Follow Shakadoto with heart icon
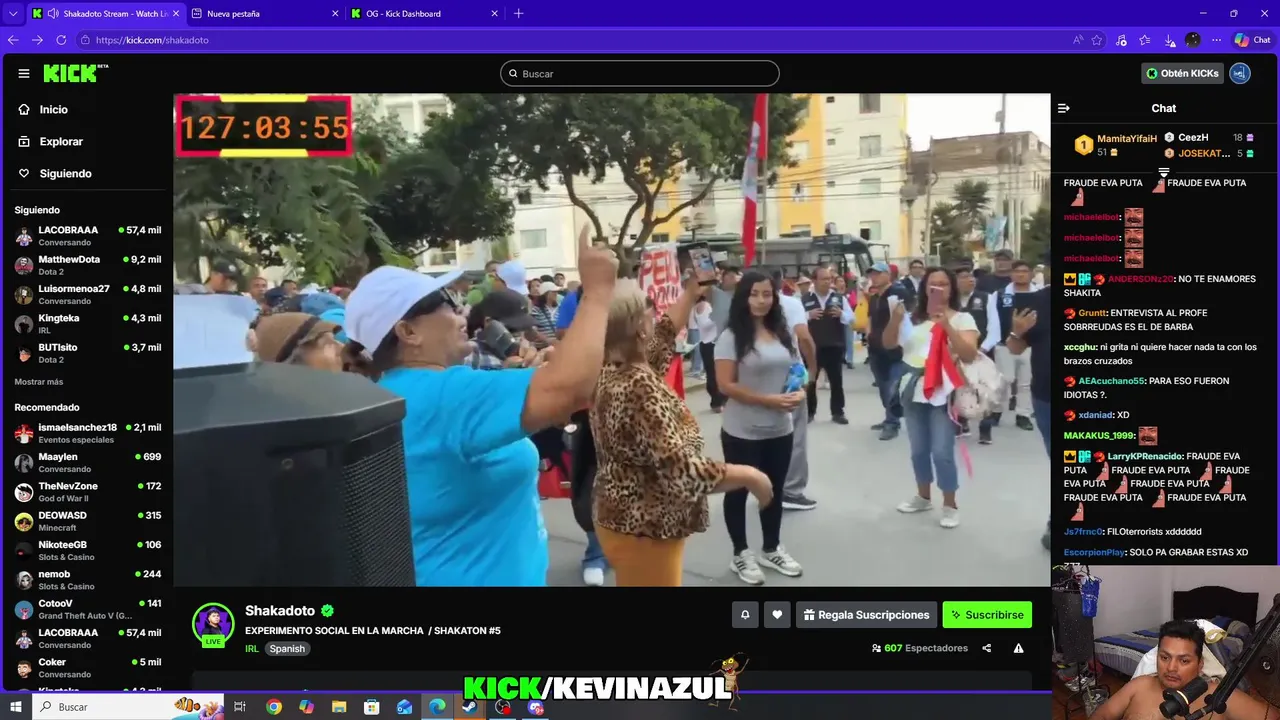1280x720 pixels. (x=778, y=615)
